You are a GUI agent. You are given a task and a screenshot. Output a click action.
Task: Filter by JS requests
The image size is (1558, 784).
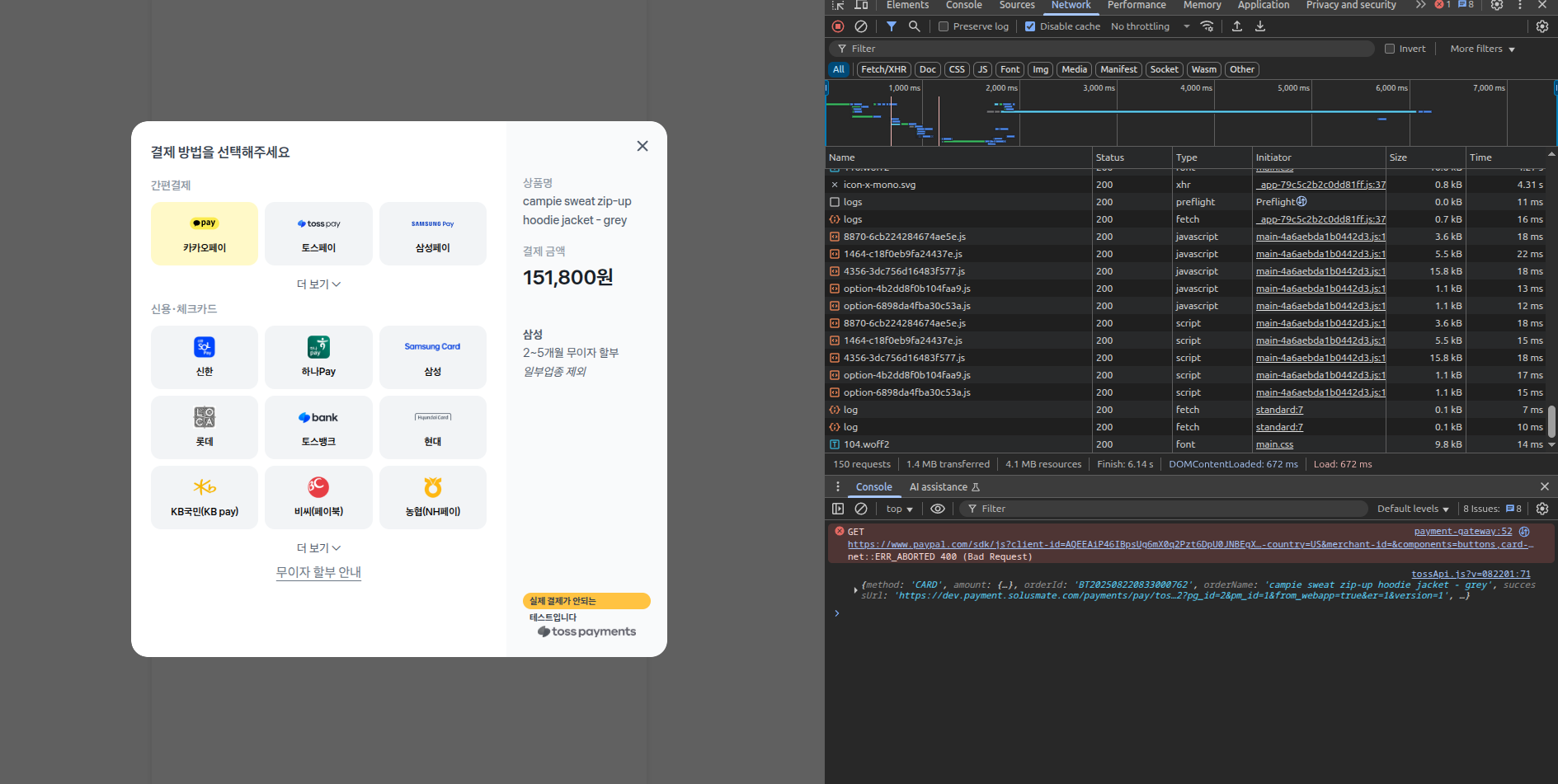982,69
